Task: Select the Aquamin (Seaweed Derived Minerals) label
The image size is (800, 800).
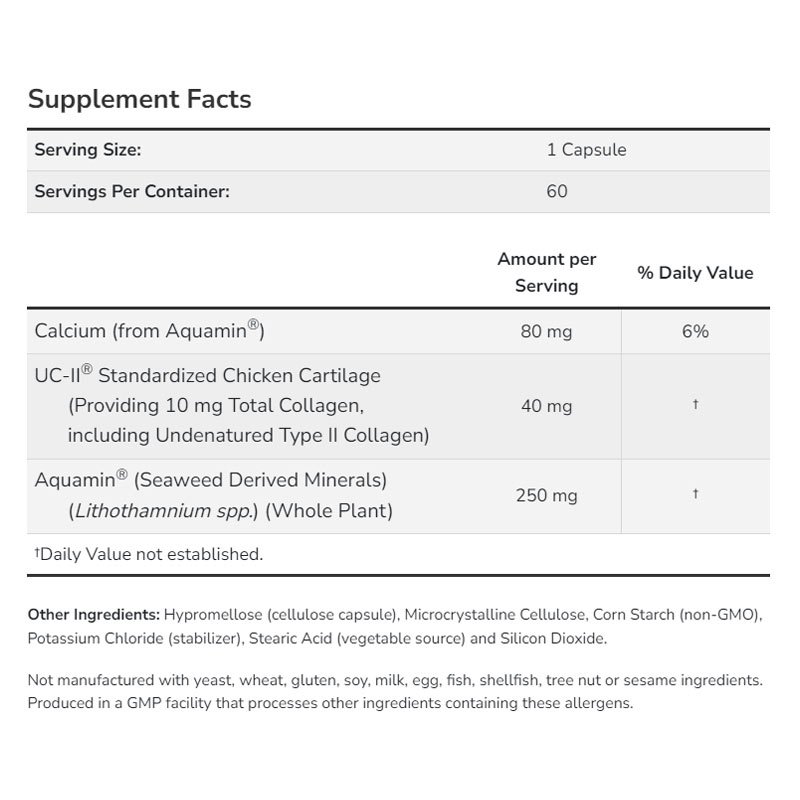Action: click(x=211, y=480)
